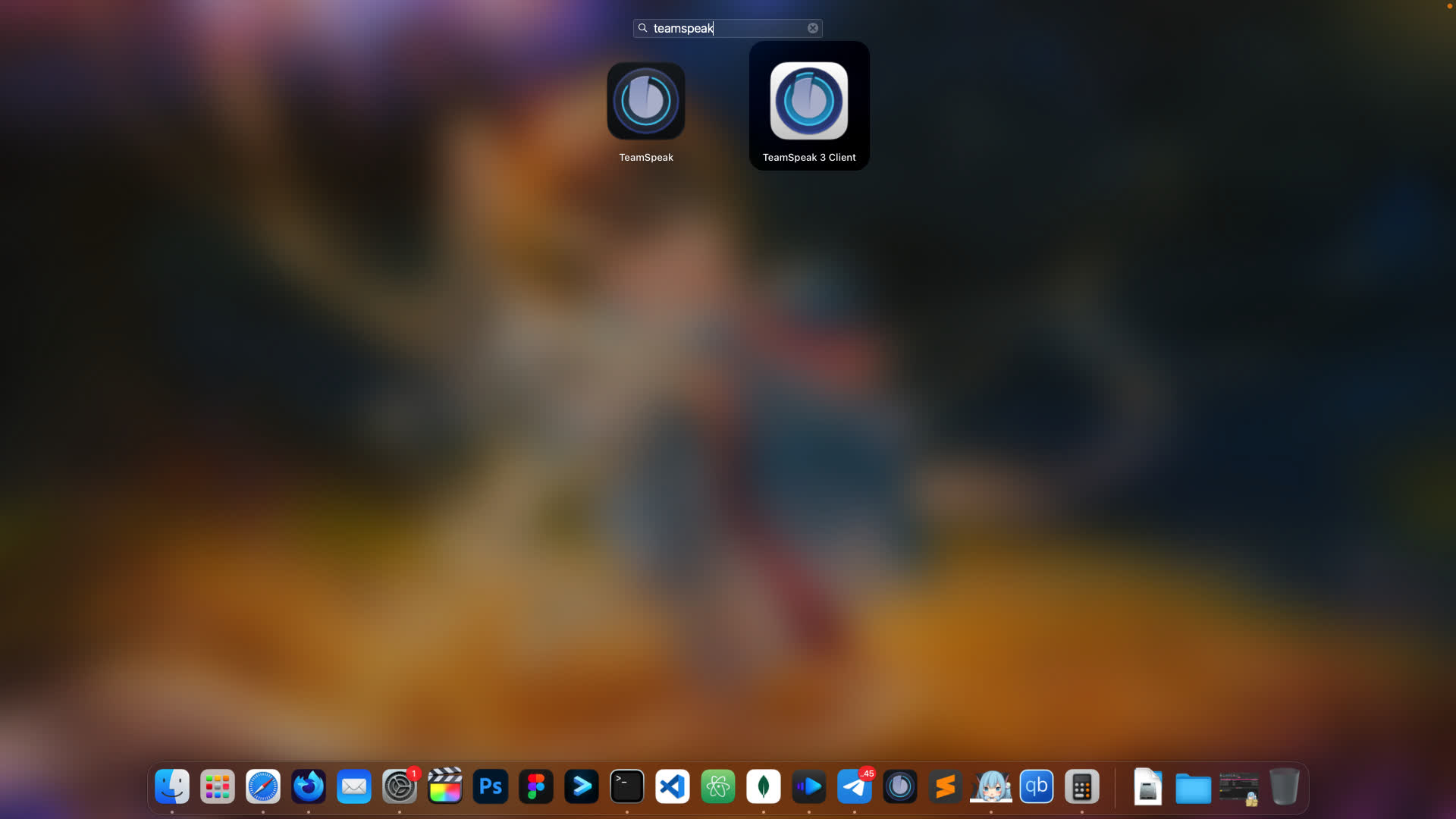Open MongoDB Compass from the Dock

764,786
